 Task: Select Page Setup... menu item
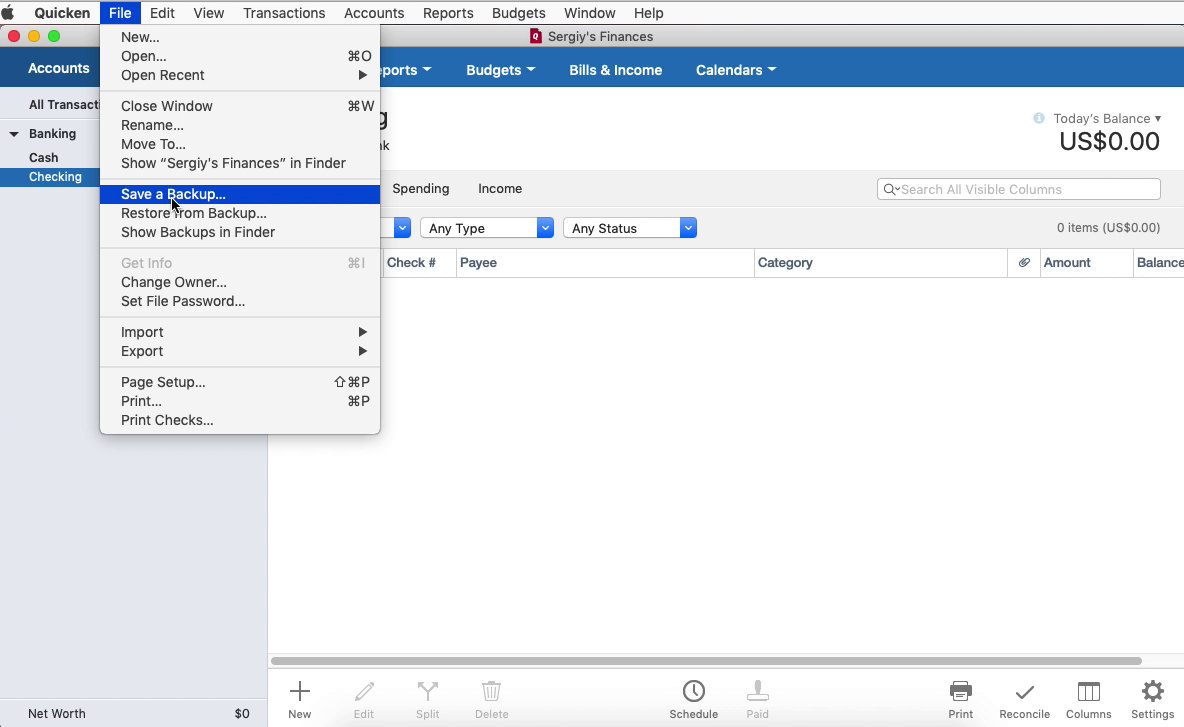coord(240,382)
